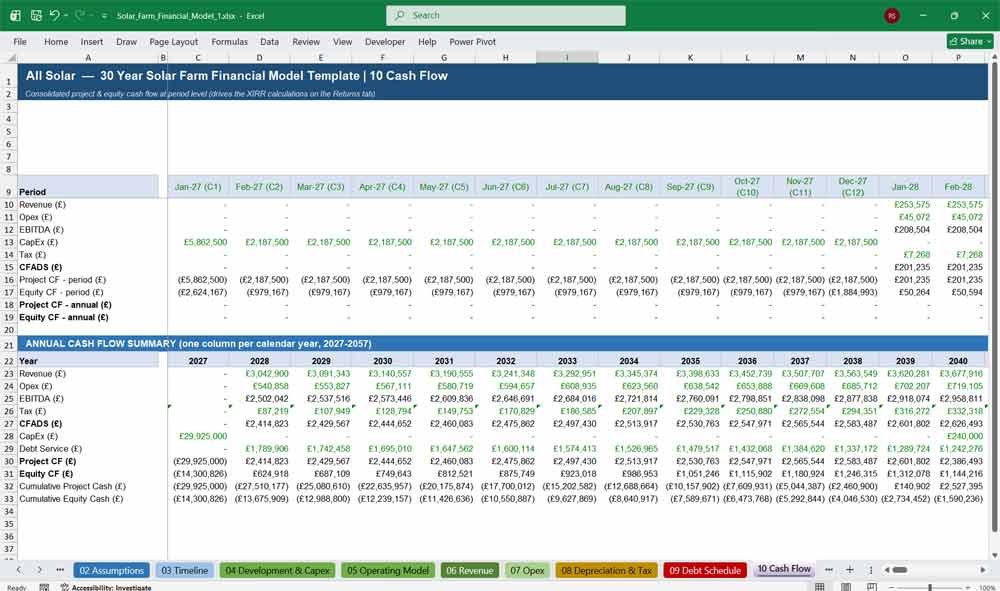Viewport: 1000px width, 591px height.
Task: Switch to '09 Debt Schedule' sheet tab
Action: 705,570
